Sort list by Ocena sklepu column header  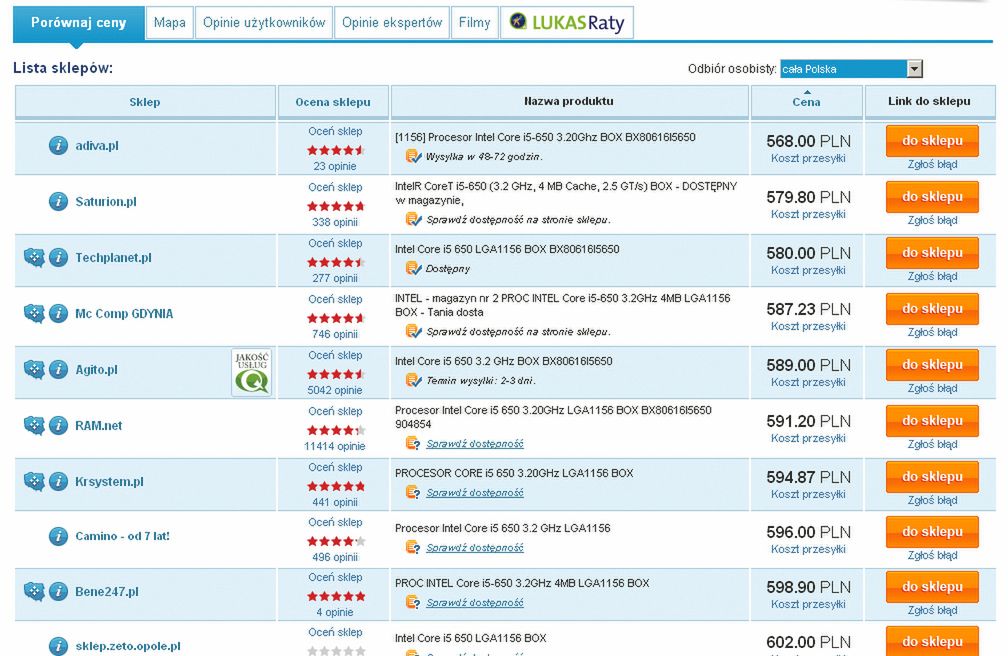click(x=333, y=102)
